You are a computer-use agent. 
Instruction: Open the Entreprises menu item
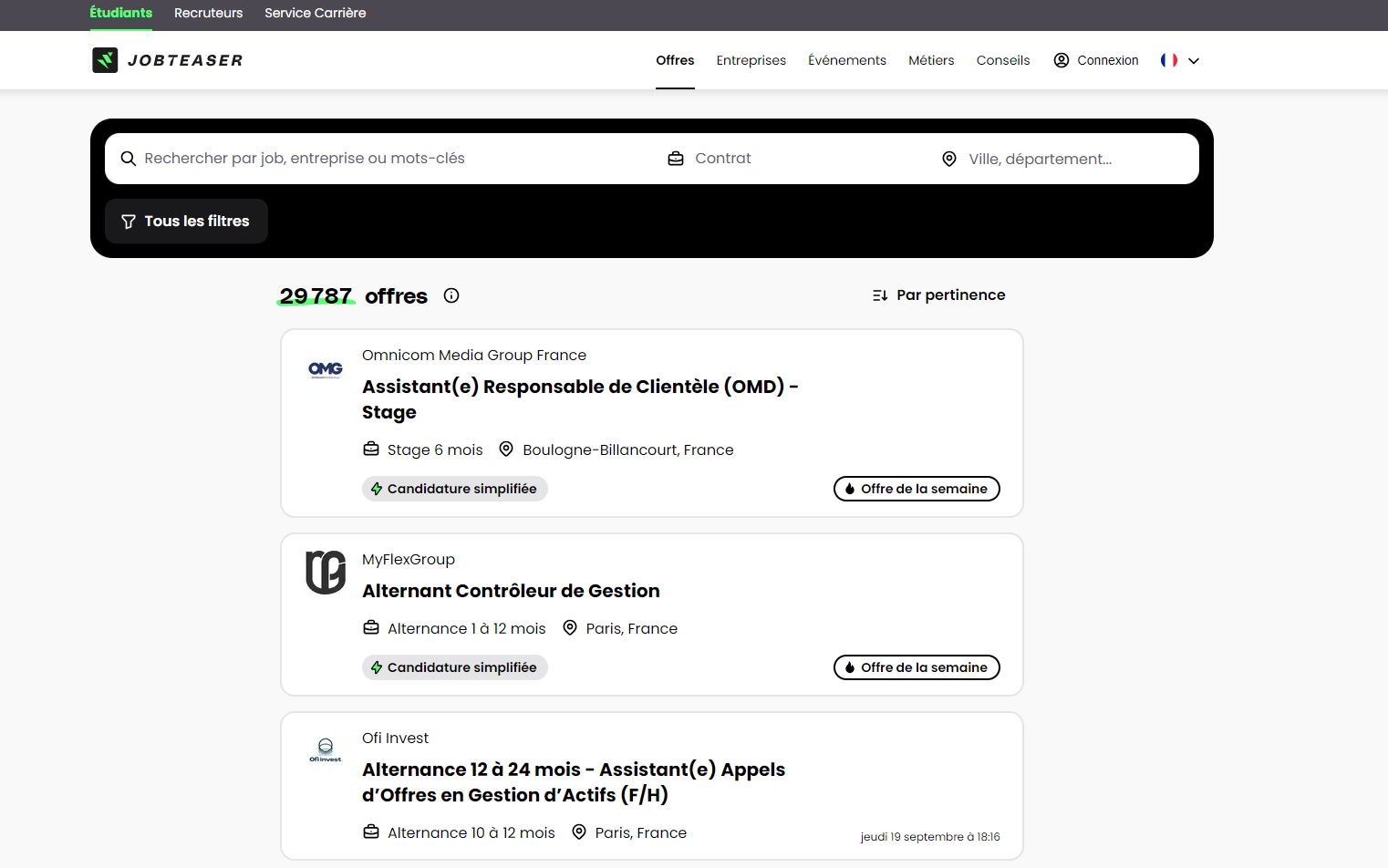pos(751,60)
